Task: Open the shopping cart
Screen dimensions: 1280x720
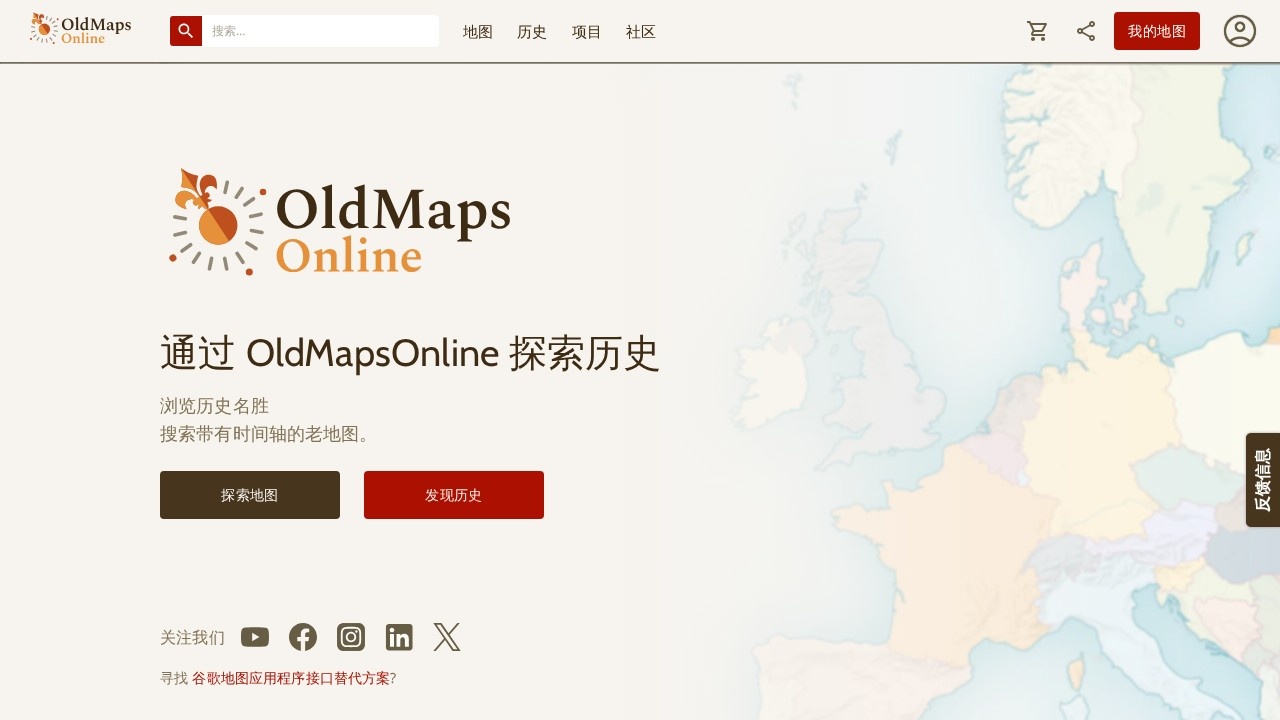Action: (x=1037, y=31)
